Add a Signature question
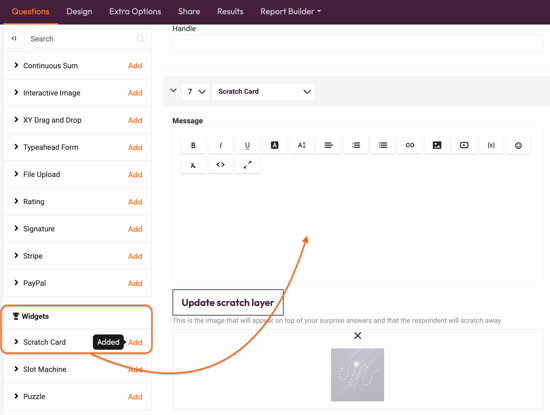The height and width of the screenshot is (415, 550). click(x=135, y=229)
